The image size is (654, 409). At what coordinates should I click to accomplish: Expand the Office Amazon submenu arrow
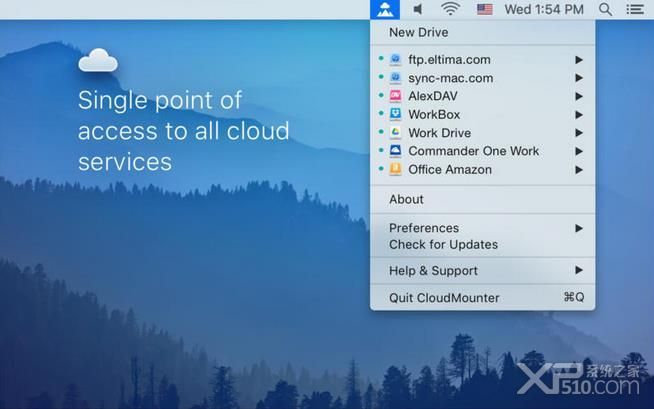(x=579, y=170)
